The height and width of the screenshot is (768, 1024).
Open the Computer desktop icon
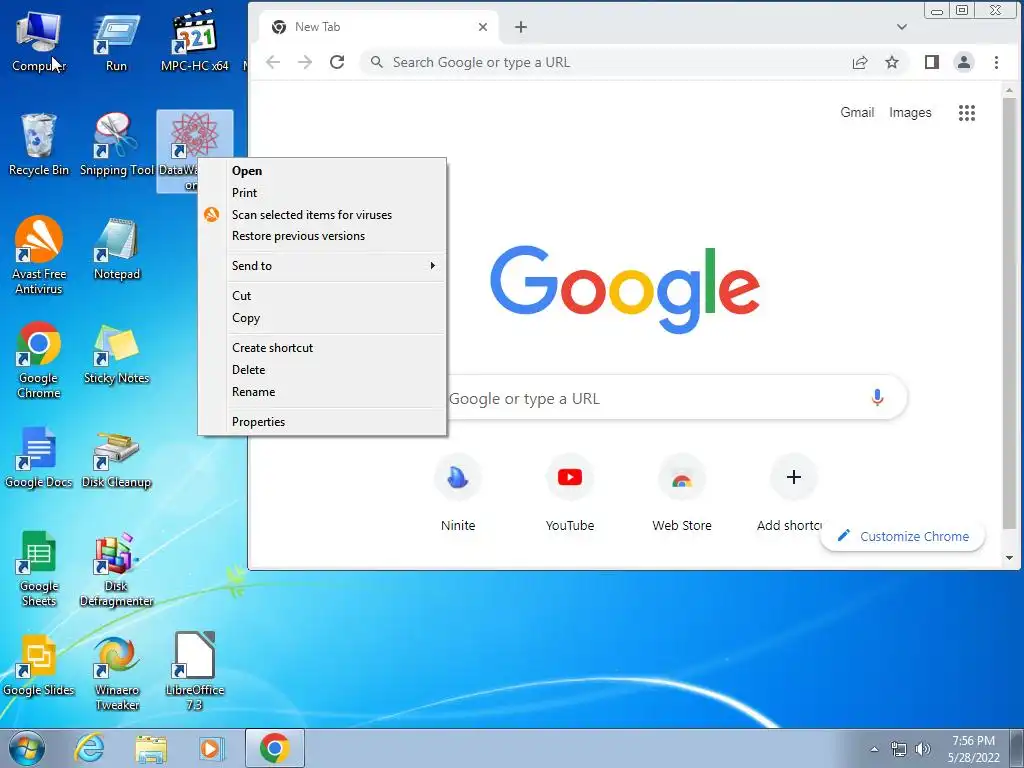[x=39, y=40]
